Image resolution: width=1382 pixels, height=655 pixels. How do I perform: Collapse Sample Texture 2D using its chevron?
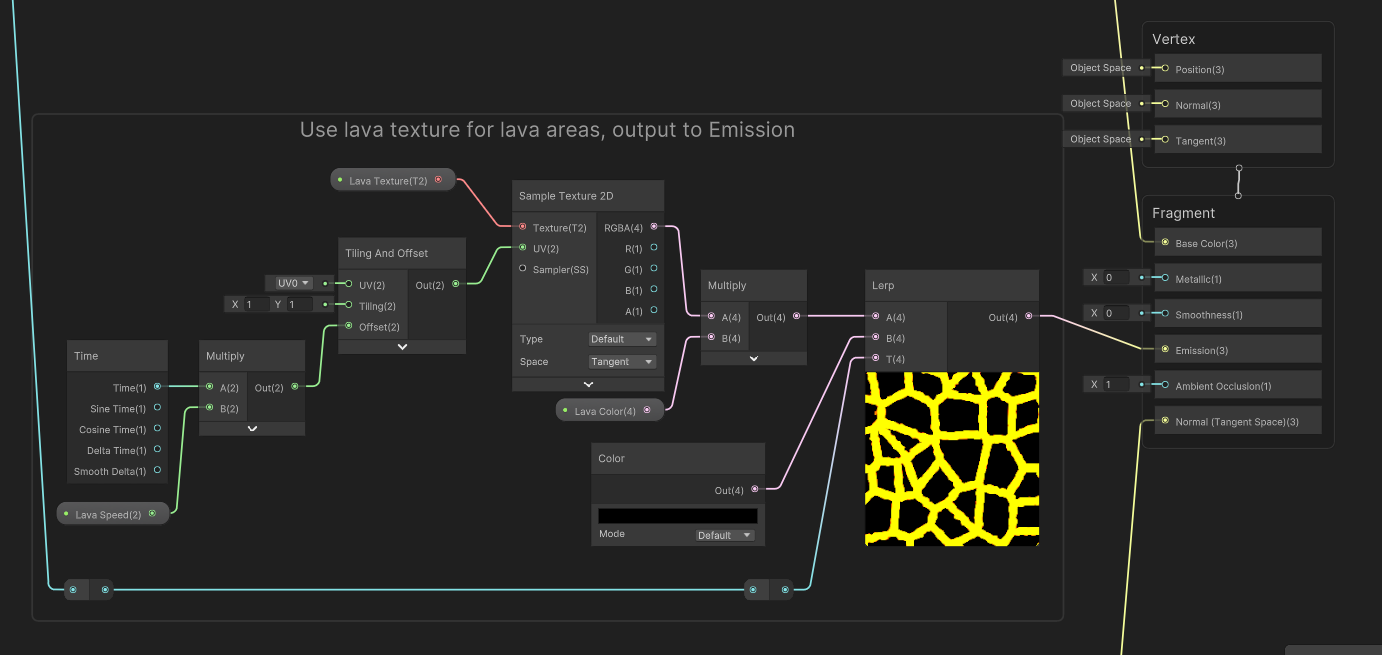[588, 383]
